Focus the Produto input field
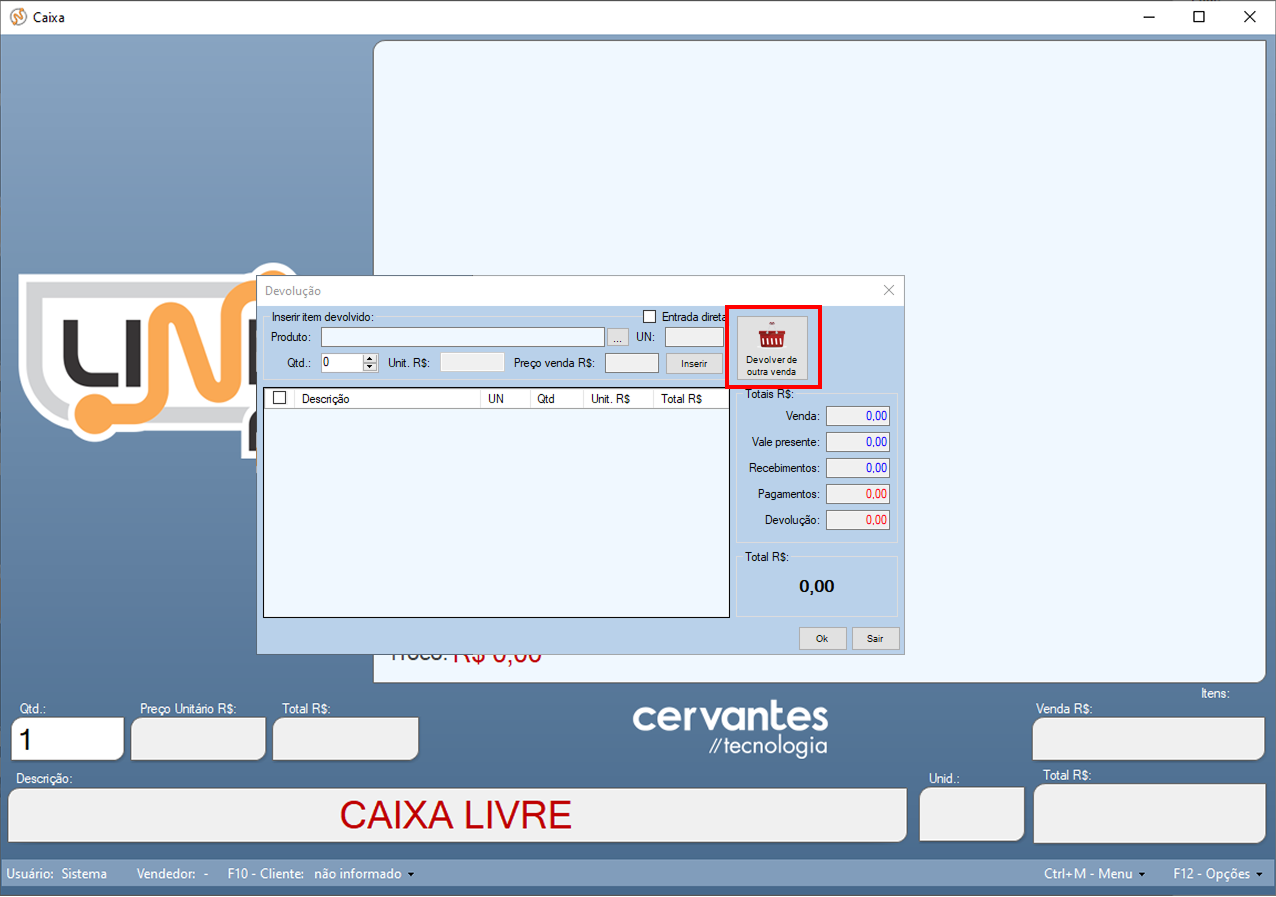Screen dimensions: 1276x897 [x=463, y=337]
